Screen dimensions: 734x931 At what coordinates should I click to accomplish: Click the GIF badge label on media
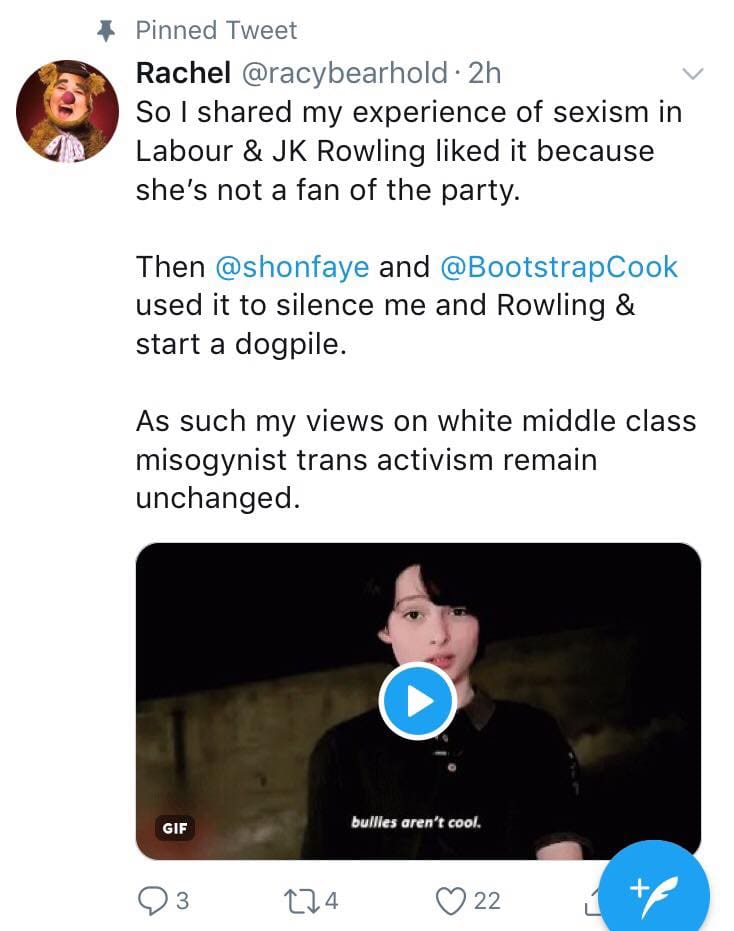175,828
